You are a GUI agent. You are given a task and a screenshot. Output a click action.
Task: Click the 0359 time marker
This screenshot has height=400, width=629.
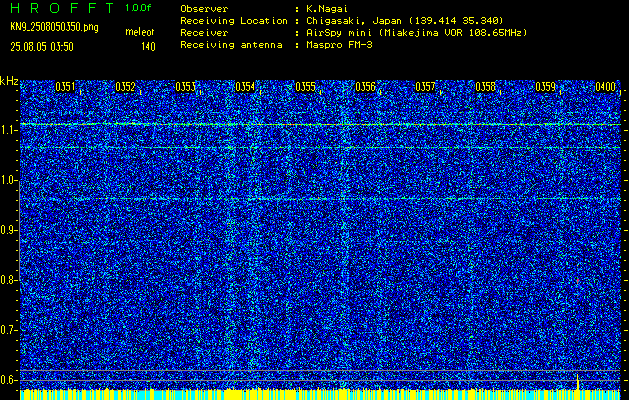(x=546, y=87)
